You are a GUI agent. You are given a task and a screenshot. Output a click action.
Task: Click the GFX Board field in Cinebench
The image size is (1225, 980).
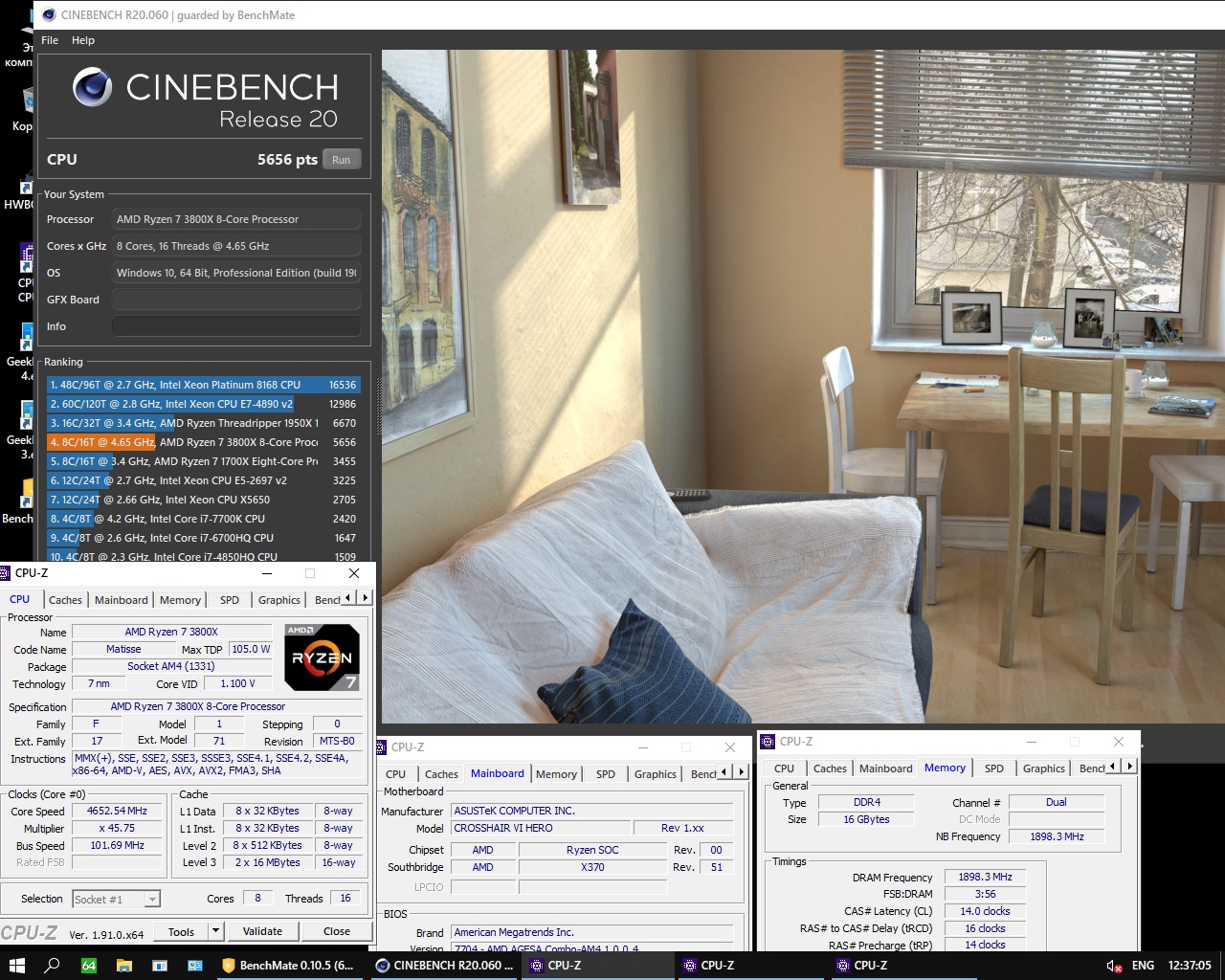[236, 300]
